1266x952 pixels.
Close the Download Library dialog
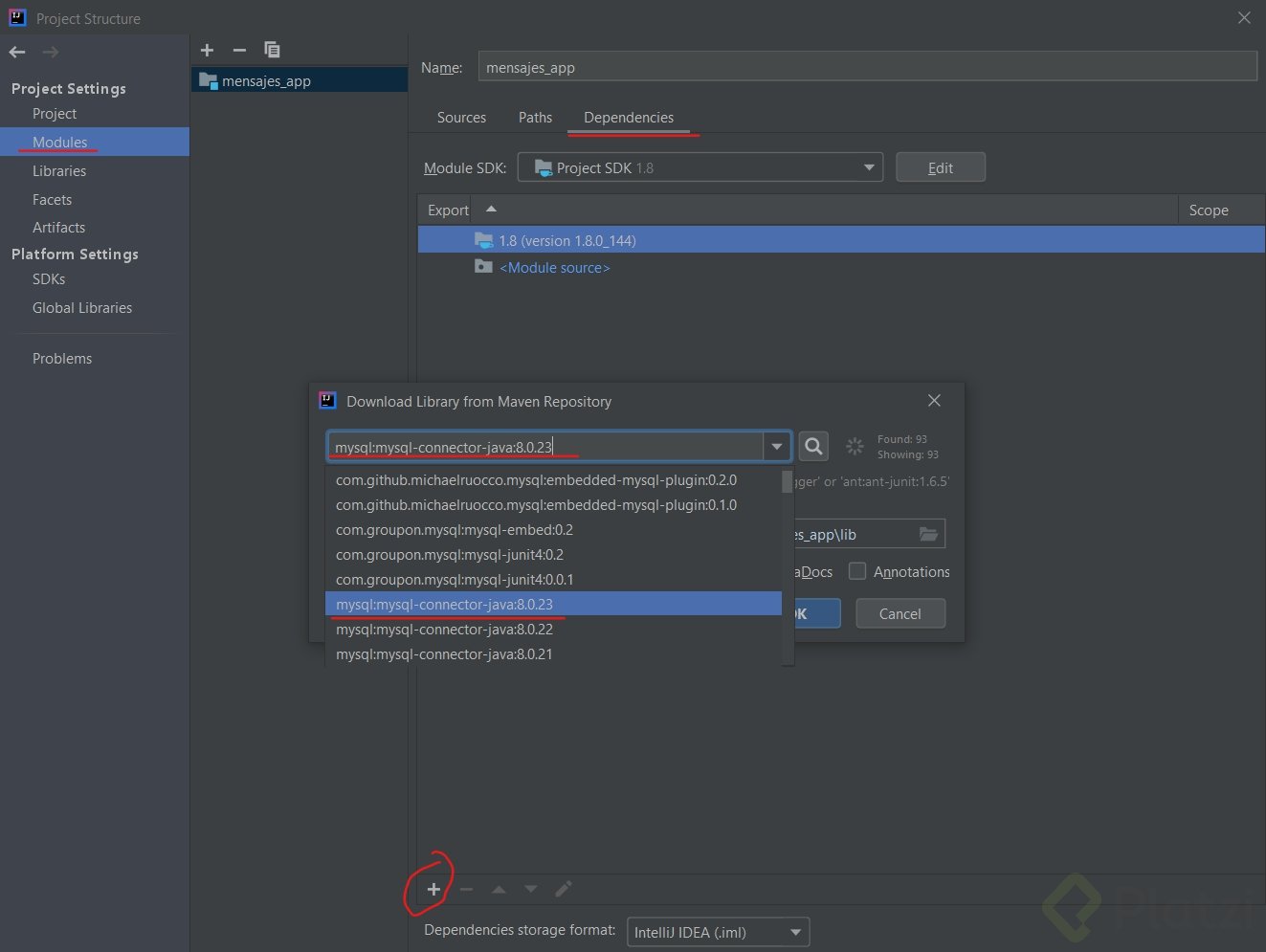pyautogui.click(x=934, y=401)
